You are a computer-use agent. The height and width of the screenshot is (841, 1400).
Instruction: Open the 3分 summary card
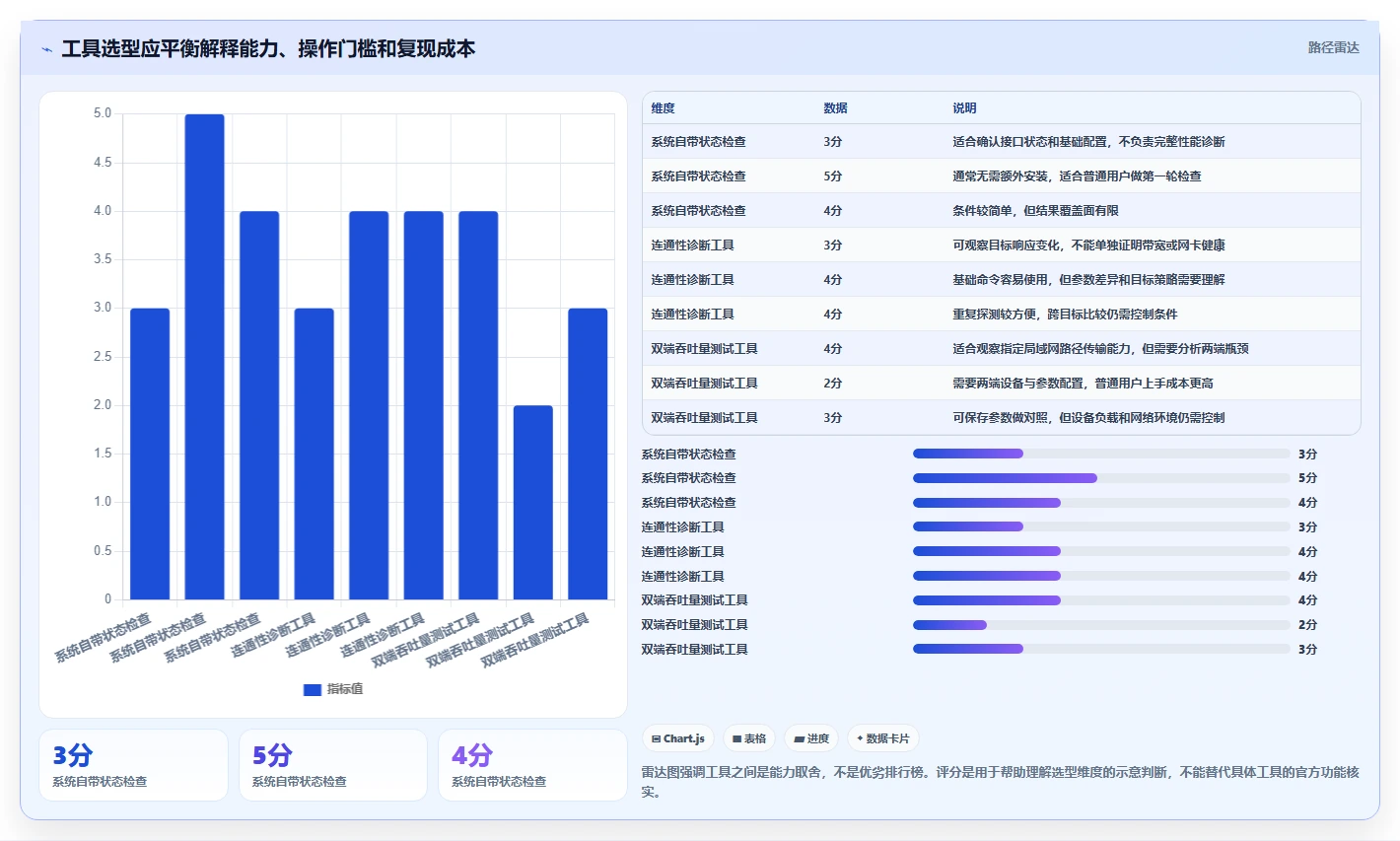133,765
